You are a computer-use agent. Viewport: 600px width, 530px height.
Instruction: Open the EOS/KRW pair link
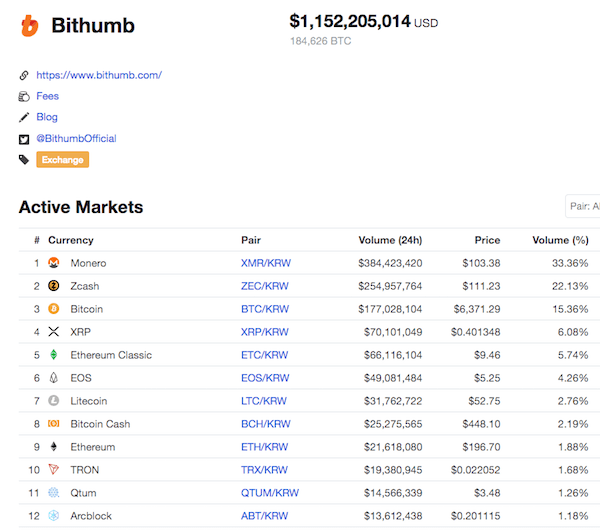pyautogui.click(x=265, y=378)
